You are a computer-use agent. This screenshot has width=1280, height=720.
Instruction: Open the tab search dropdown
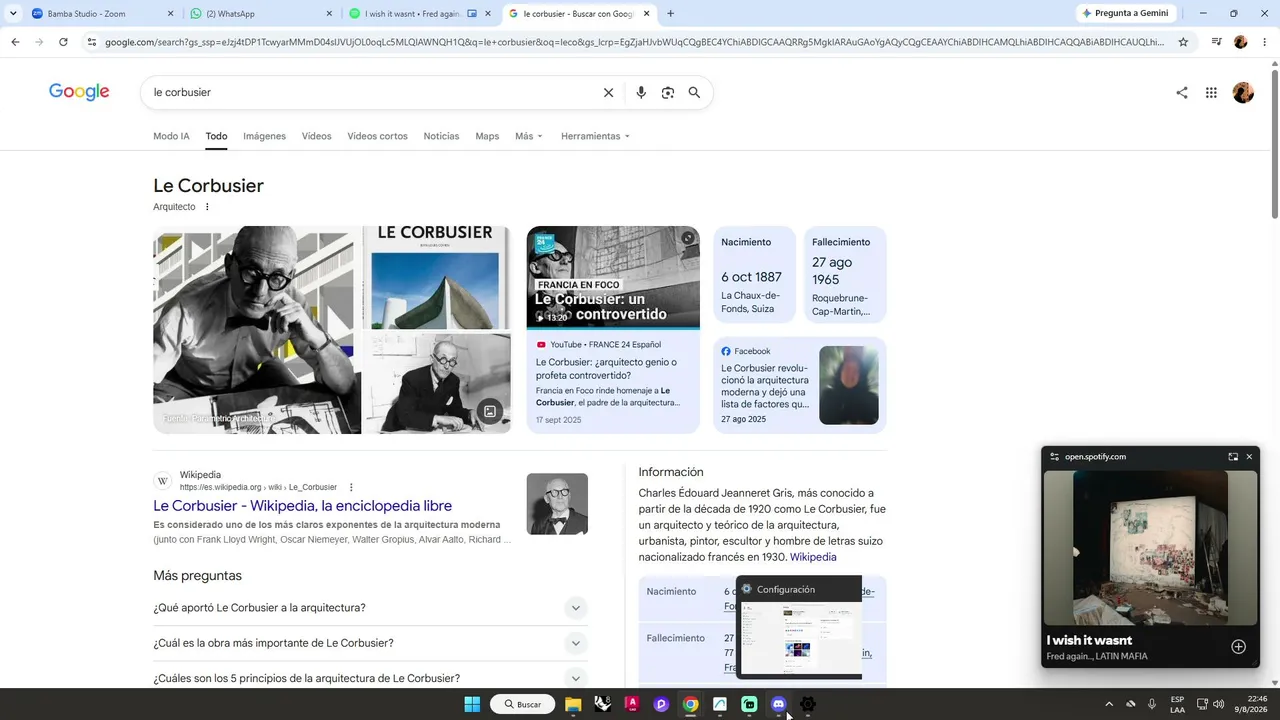[x=13, y=14]
